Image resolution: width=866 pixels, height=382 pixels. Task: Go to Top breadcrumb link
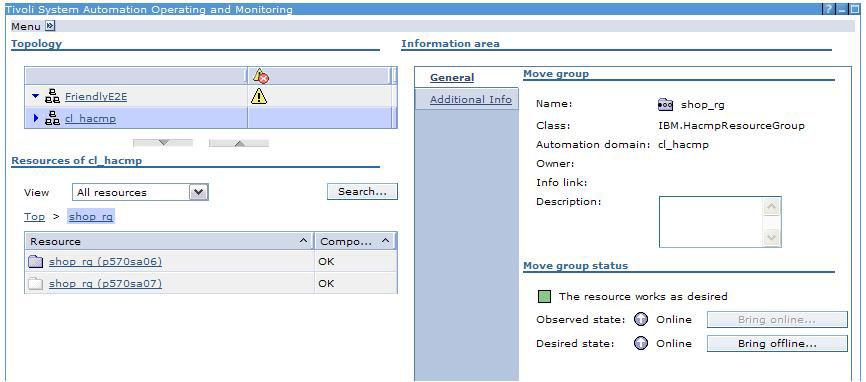coord(34,216)
